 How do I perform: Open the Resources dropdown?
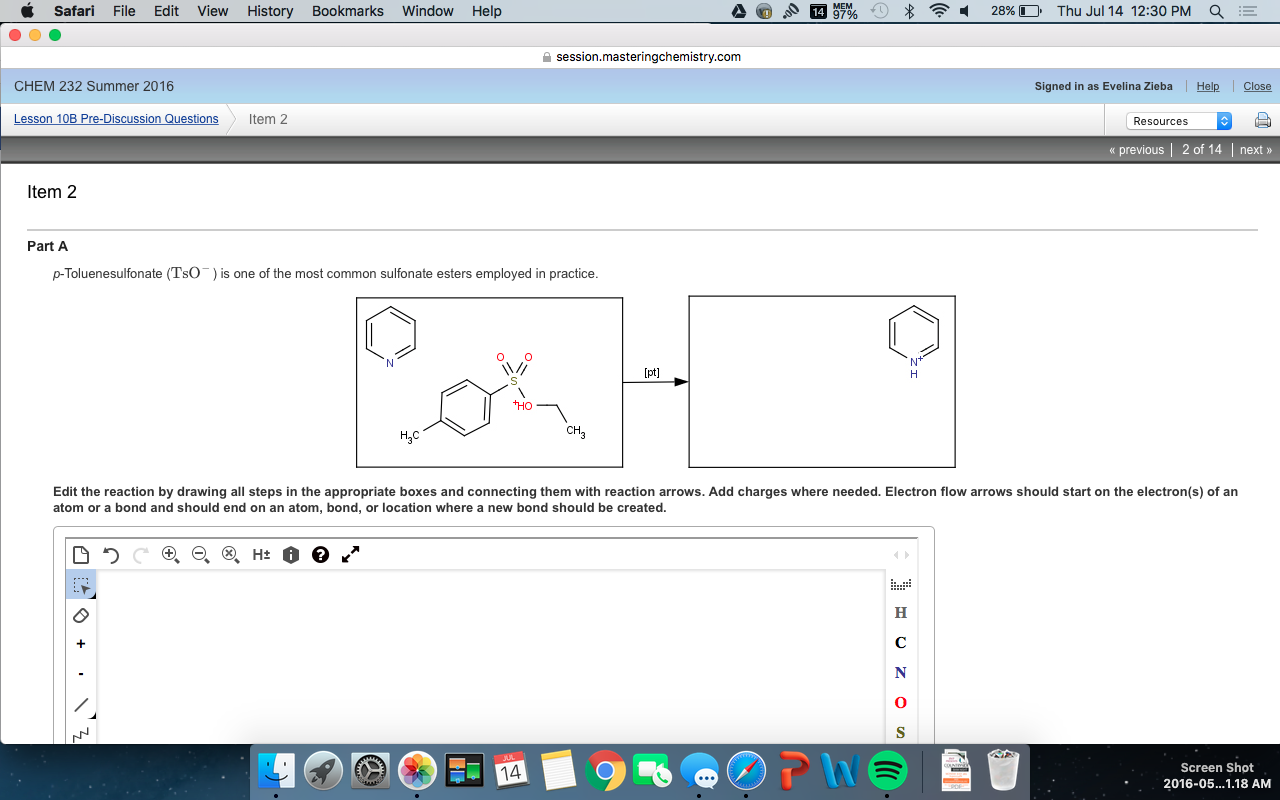pos(1178,120)
